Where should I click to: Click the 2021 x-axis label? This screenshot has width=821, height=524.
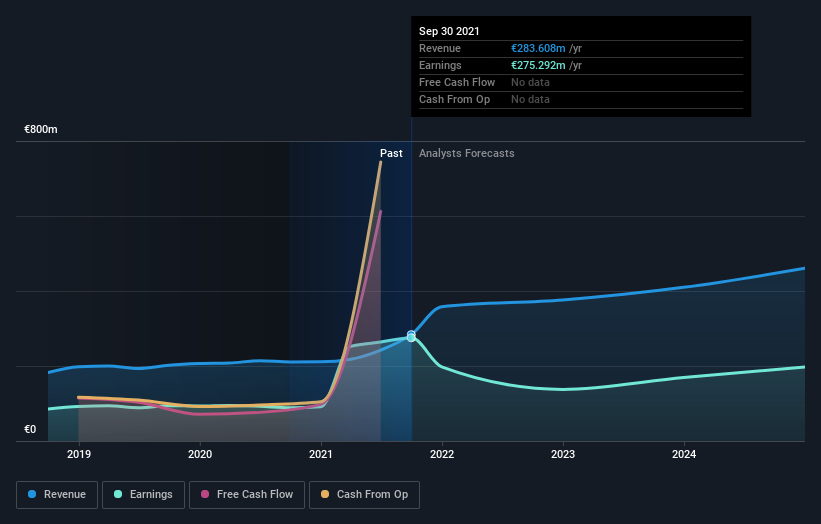321,454
